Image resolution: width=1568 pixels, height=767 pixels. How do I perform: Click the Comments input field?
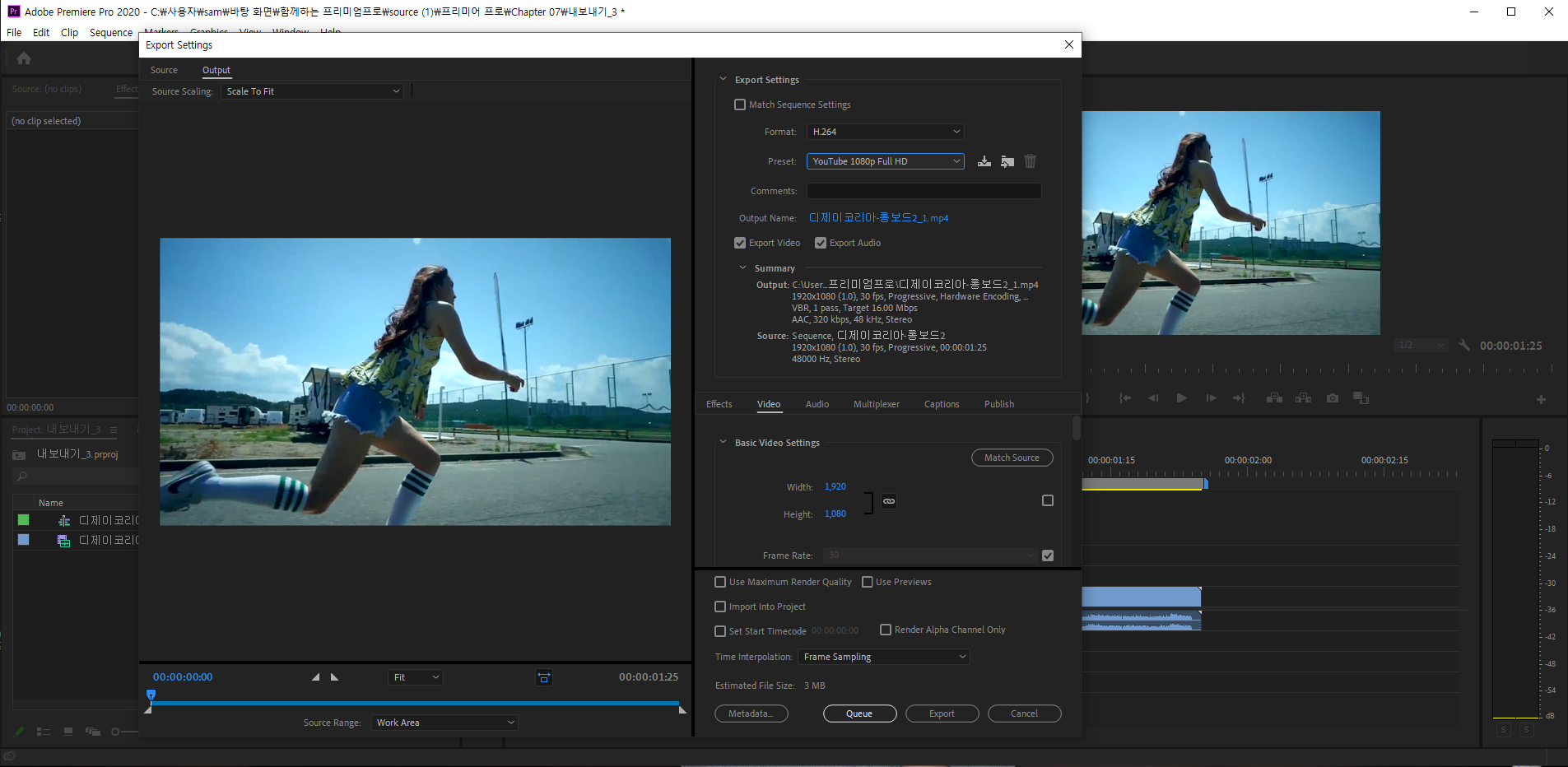[924, 191]
